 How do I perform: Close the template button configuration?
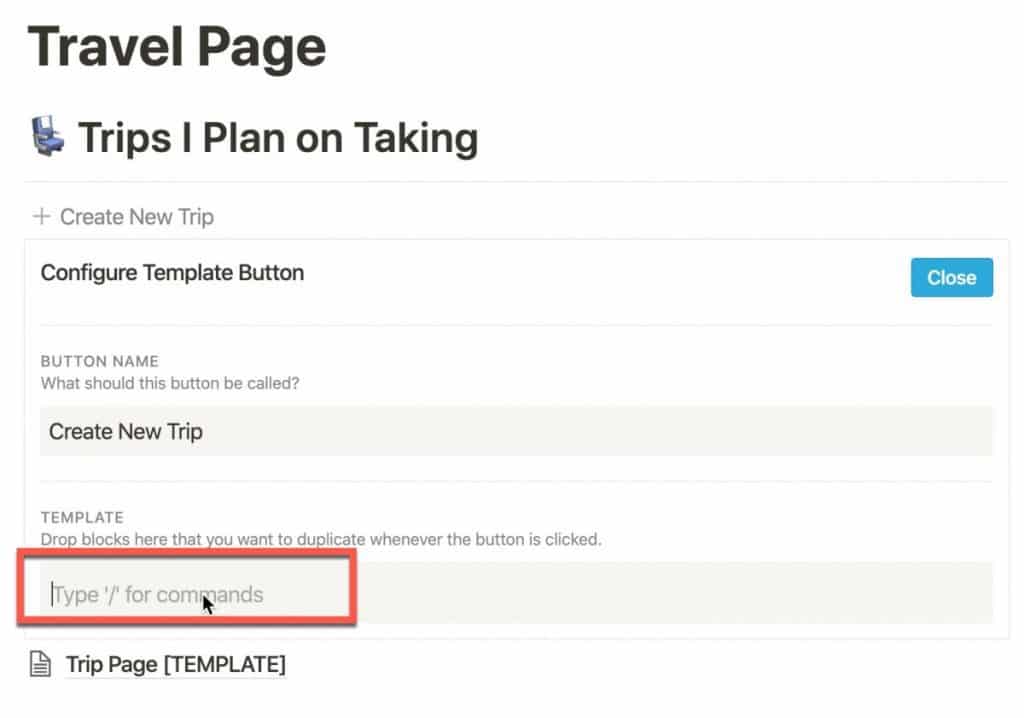(952, 278)
